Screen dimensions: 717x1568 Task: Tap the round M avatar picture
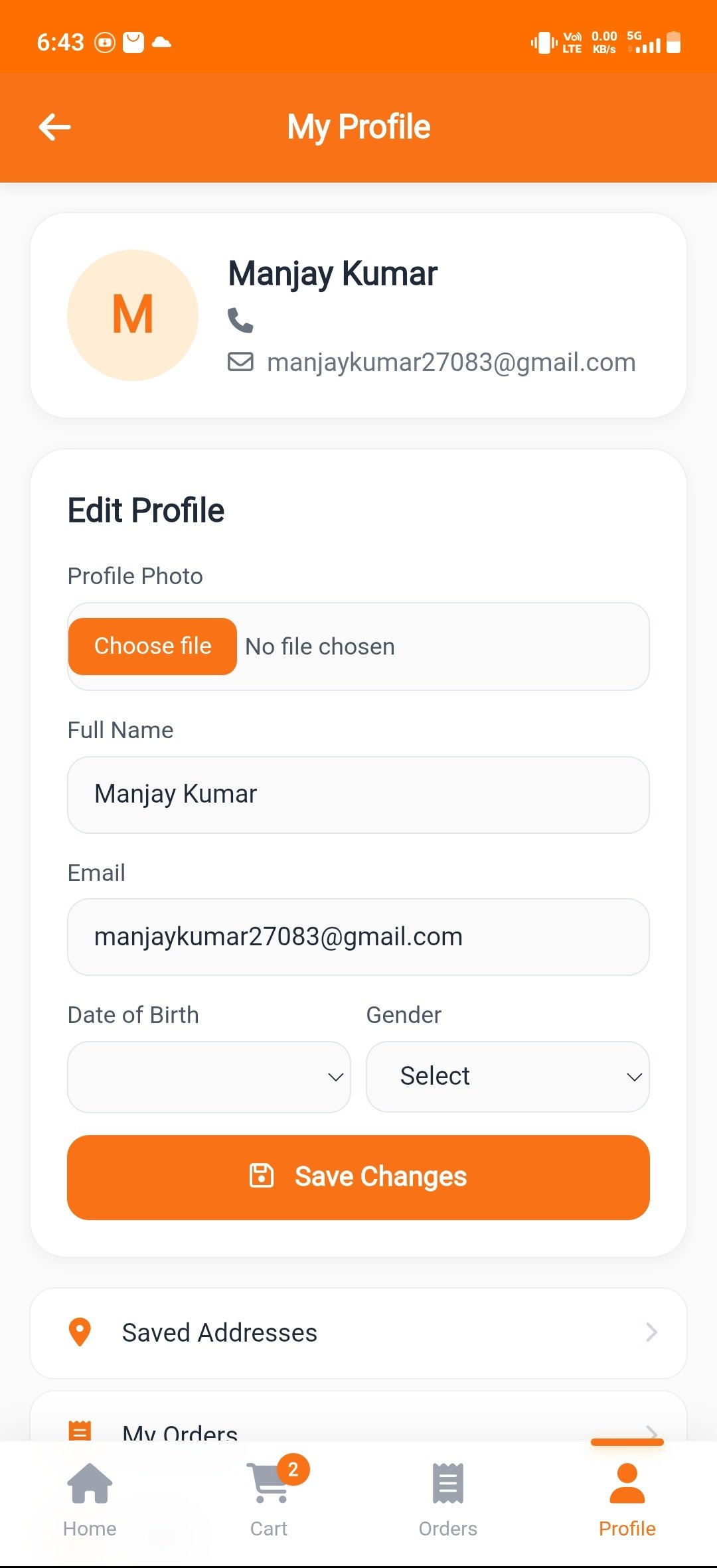tap(133, 315)
